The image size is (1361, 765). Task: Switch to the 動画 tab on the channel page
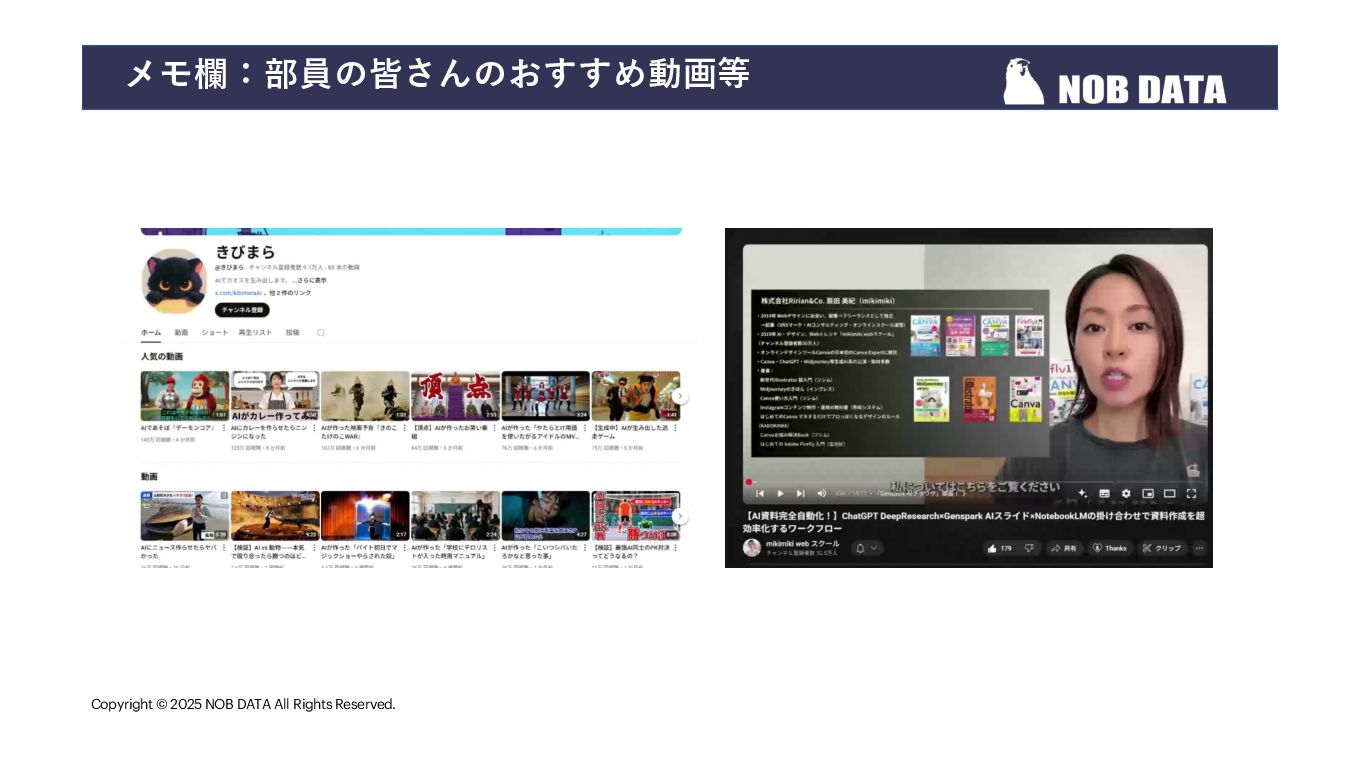(x=181, y=332)
